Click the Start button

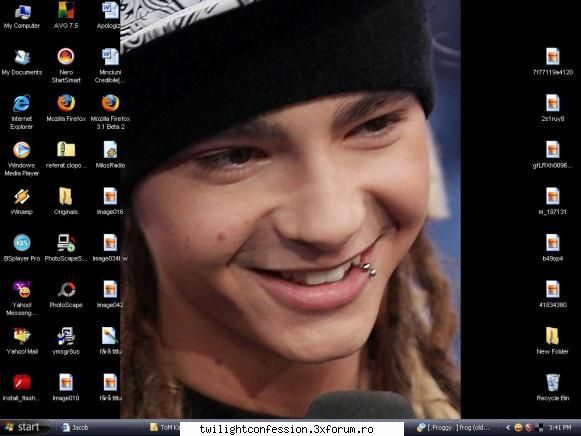(24, 427)
